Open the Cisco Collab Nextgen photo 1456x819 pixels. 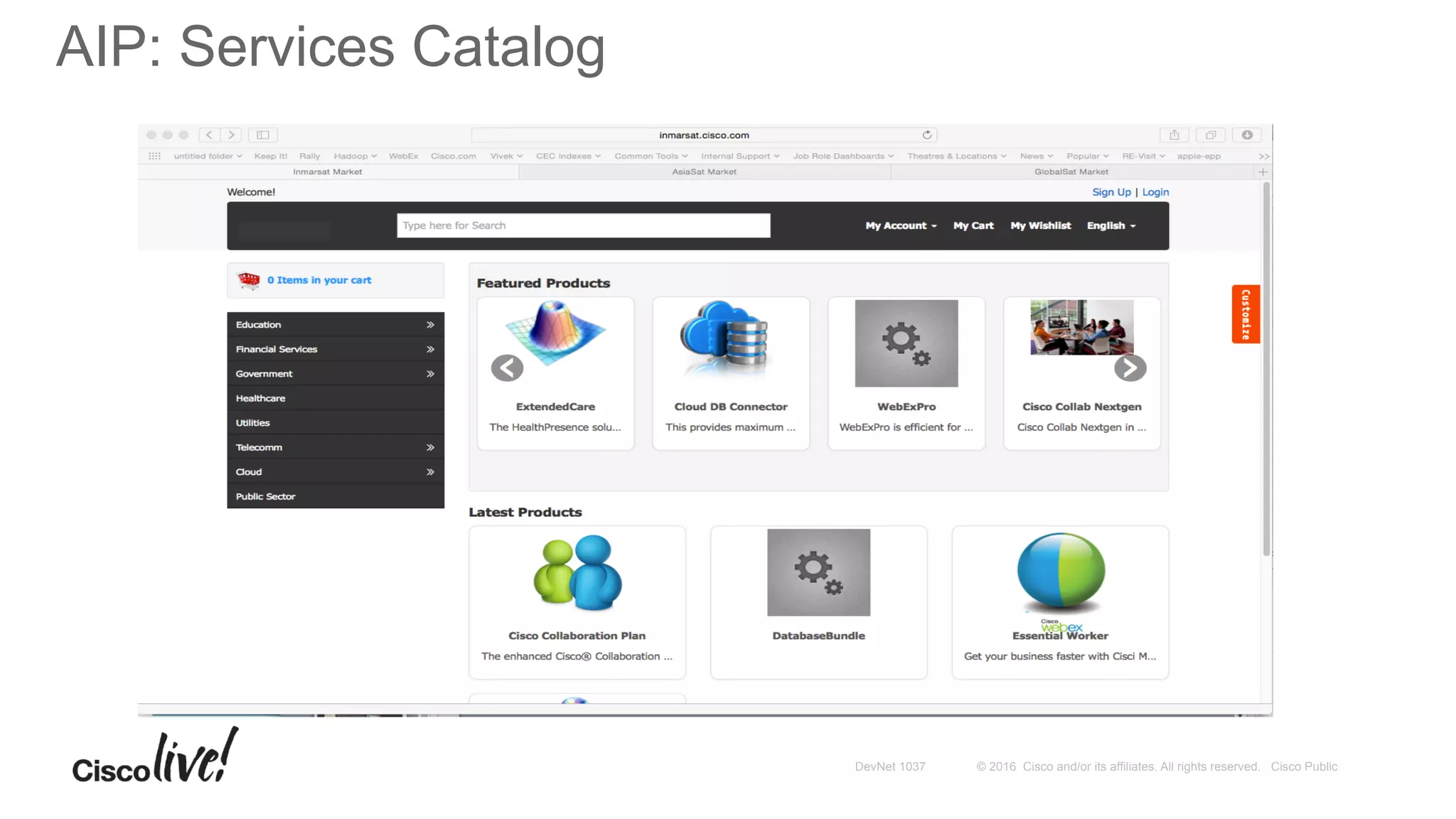[x=1082, y=327]
